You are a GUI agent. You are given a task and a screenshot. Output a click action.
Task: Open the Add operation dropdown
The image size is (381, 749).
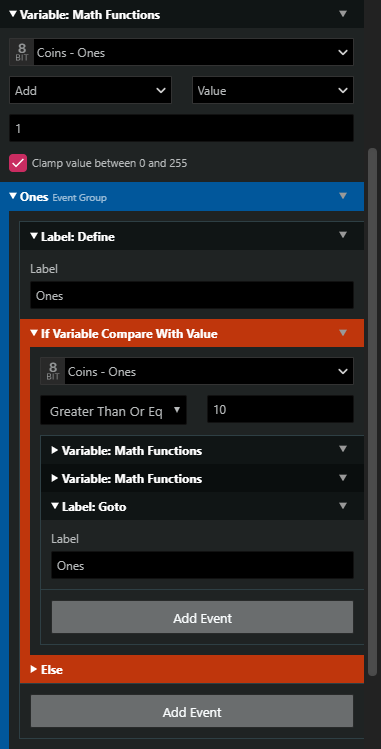90,90
